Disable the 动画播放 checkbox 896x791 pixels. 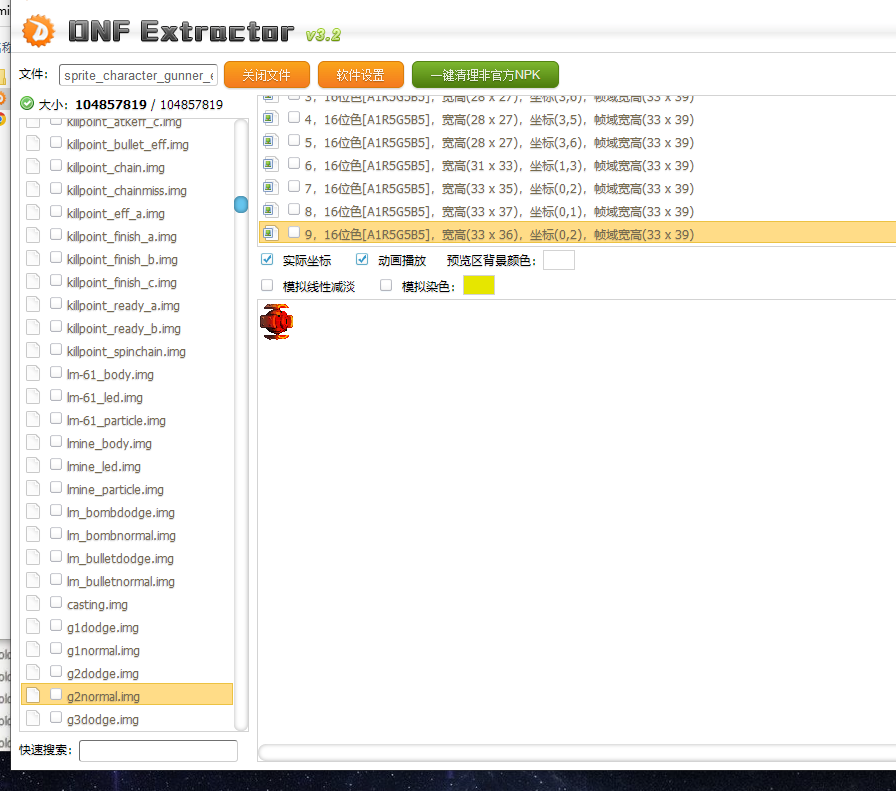point(362,260)
